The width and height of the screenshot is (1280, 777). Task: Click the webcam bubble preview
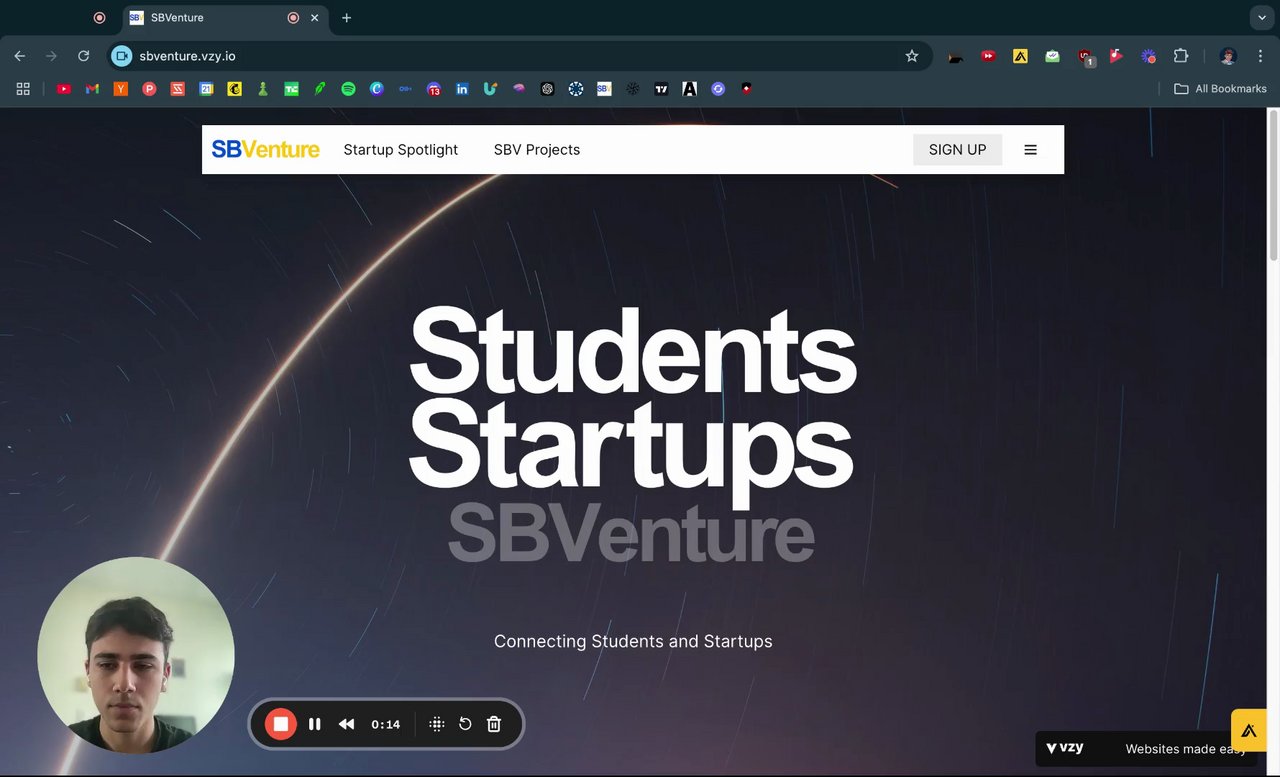[x=136, y=655]
